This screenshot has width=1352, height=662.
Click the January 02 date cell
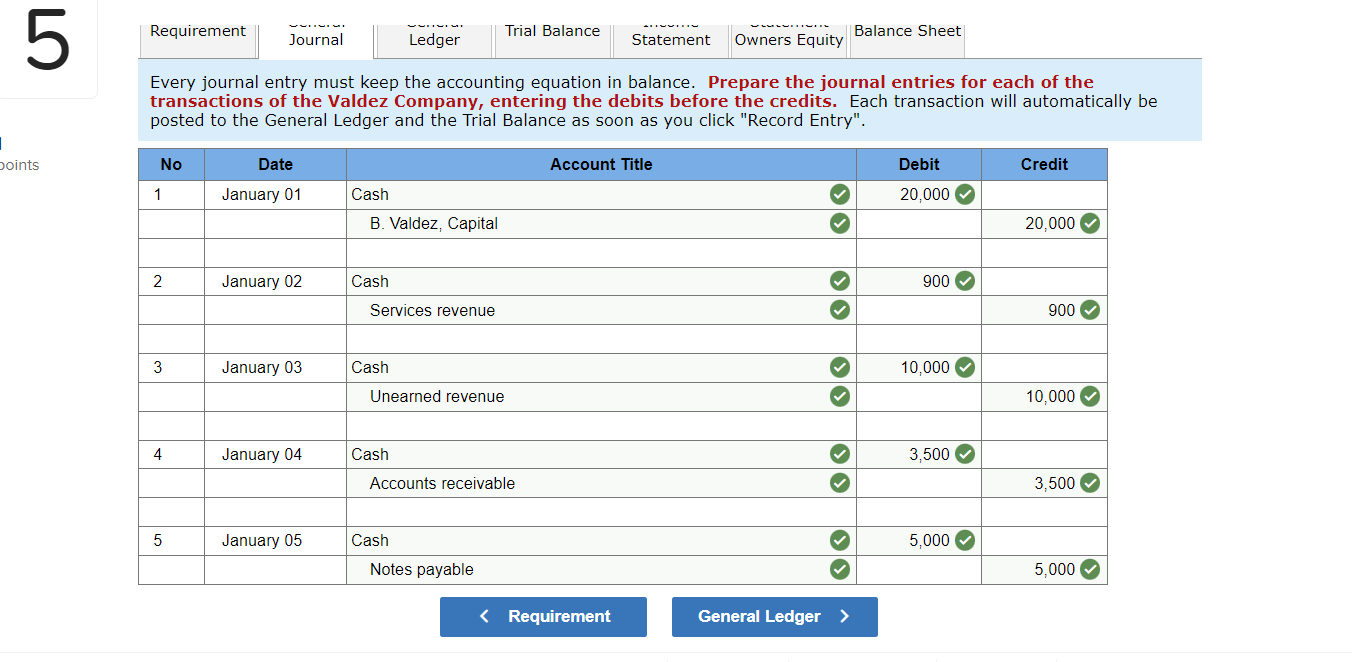(x=275, y=281)
